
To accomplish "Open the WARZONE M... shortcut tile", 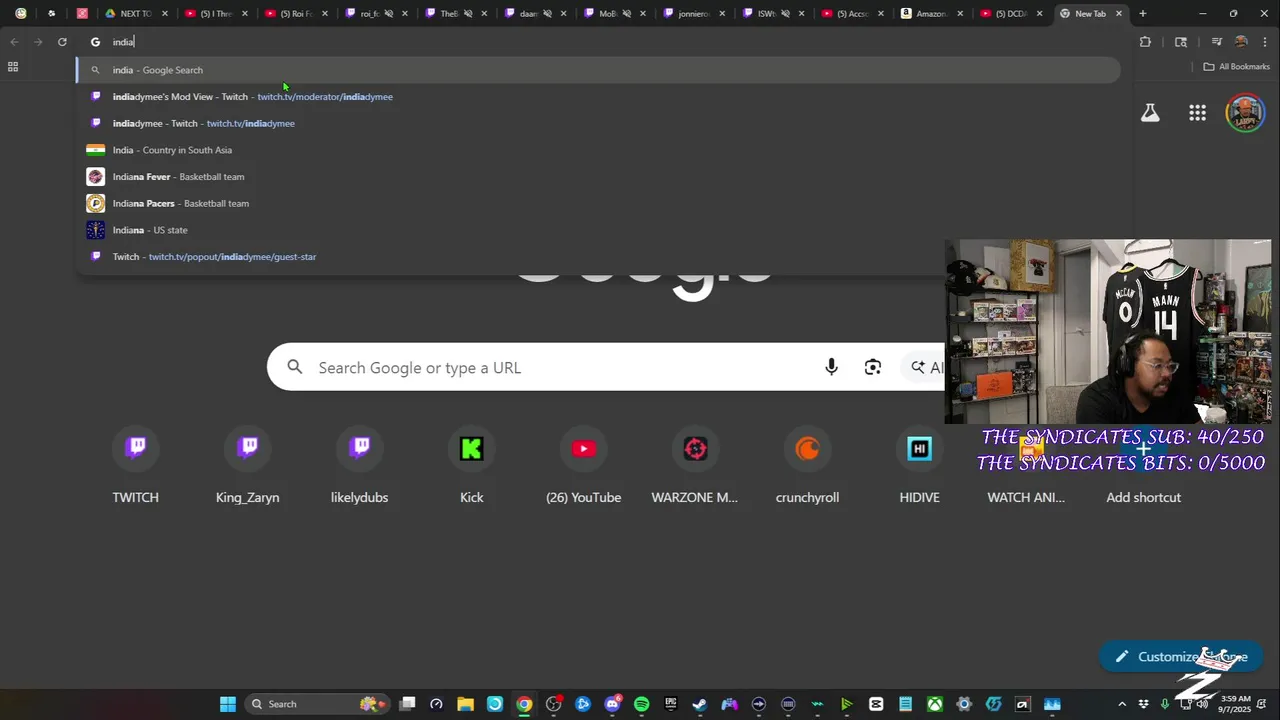I will coord(695,467).
